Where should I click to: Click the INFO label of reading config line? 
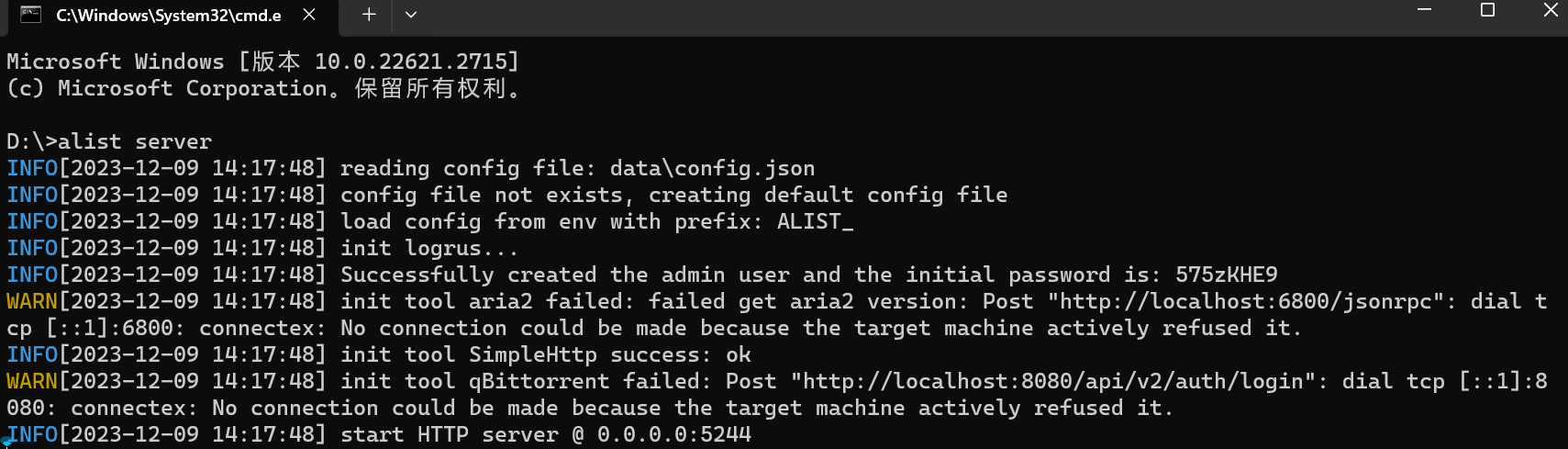[32, 168]
